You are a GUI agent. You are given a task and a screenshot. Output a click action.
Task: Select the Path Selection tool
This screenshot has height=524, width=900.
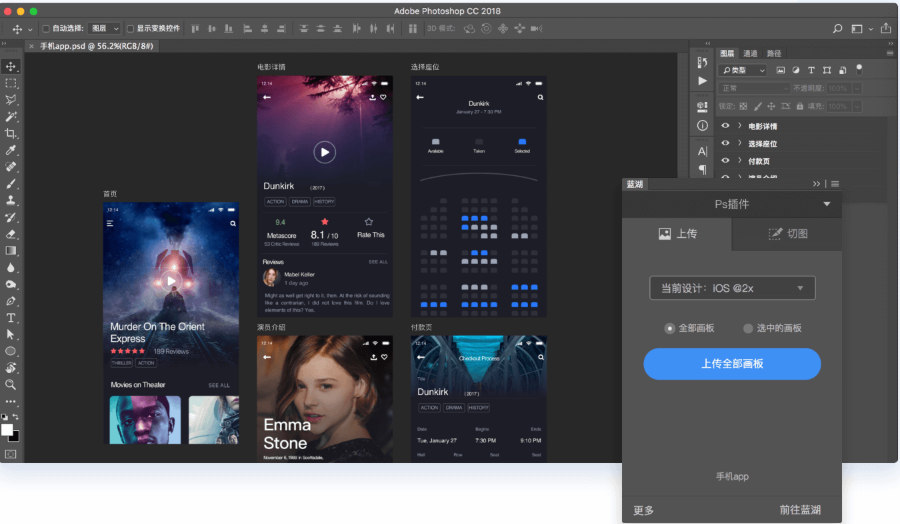(10, 334)
